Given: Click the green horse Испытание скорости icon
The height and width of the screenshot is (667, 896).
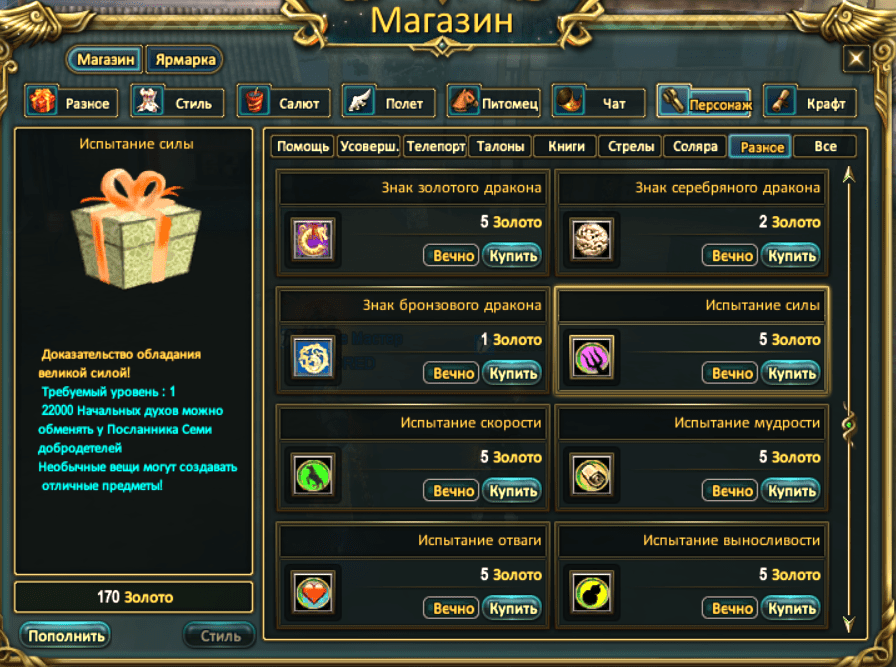Looking at the screenshot, I should [313, 475].
